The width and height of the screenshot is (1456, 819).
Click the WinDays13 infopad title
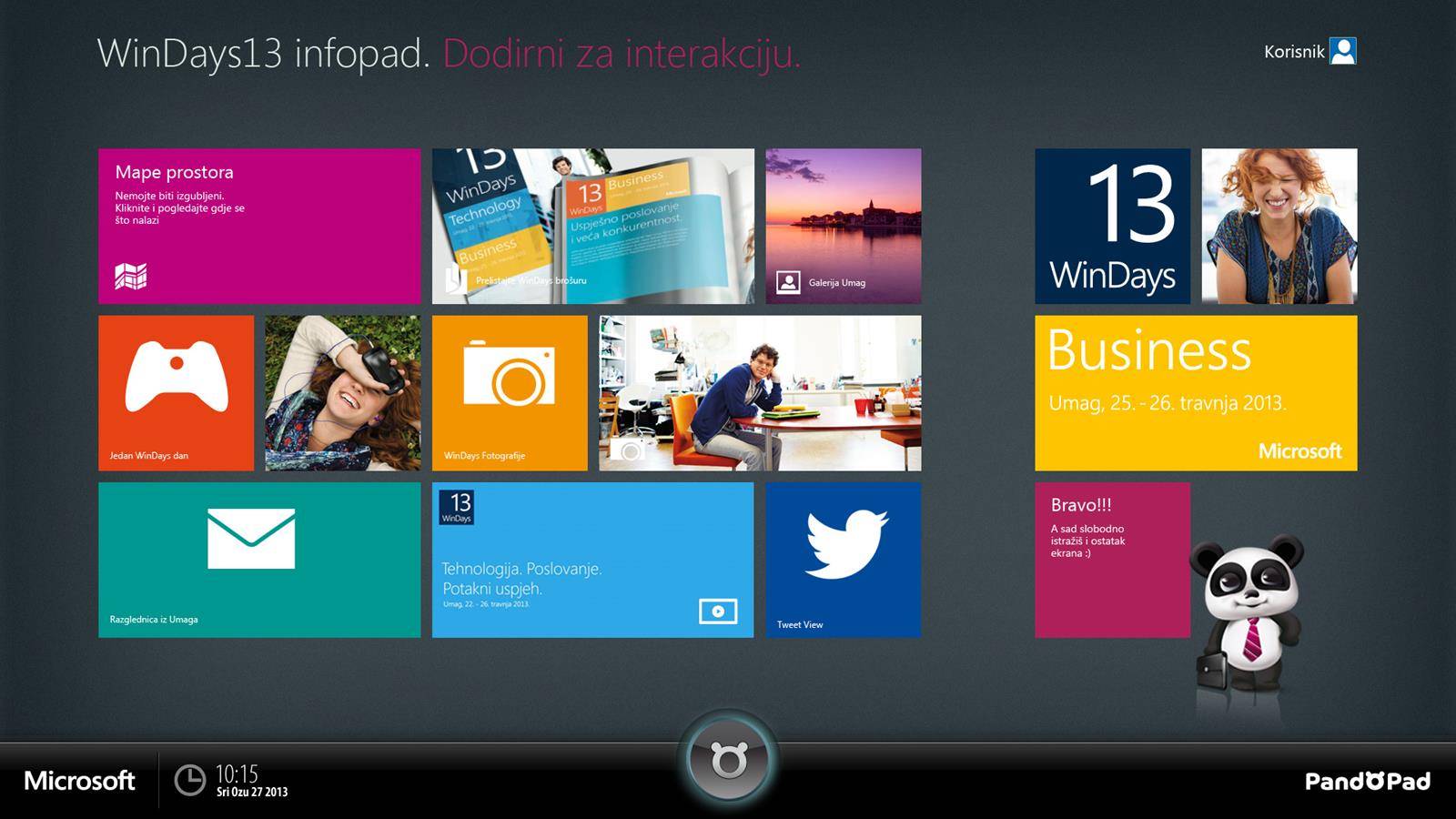coord(263,55)
